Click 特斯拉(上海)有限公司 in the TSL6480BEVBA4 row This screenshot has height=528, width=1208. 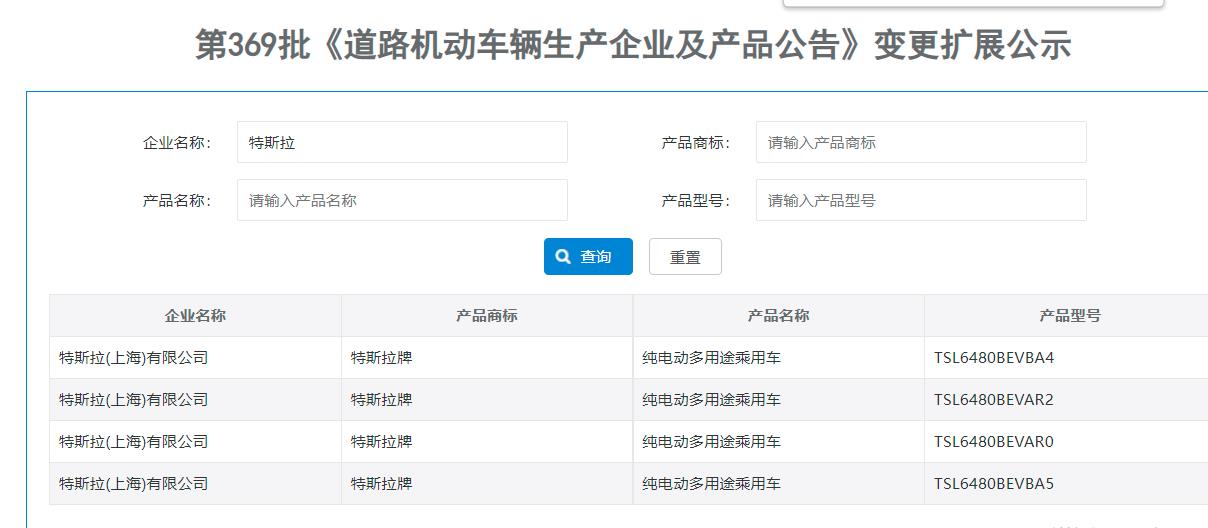[x=134, y=358]
